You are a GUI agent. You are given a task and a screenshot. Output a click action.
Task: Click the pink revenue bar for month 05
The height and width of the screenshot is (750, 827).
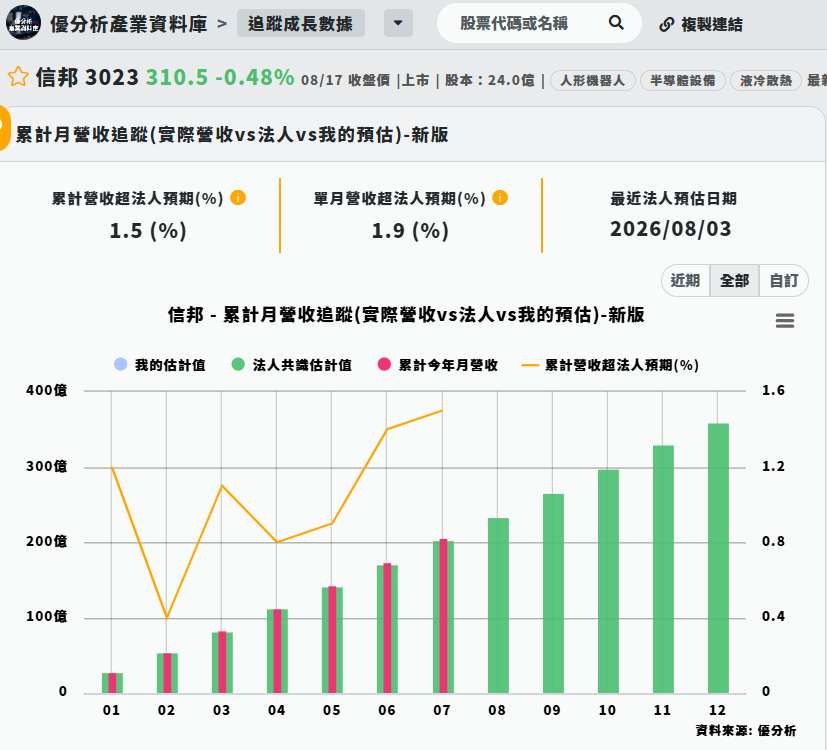332,639
